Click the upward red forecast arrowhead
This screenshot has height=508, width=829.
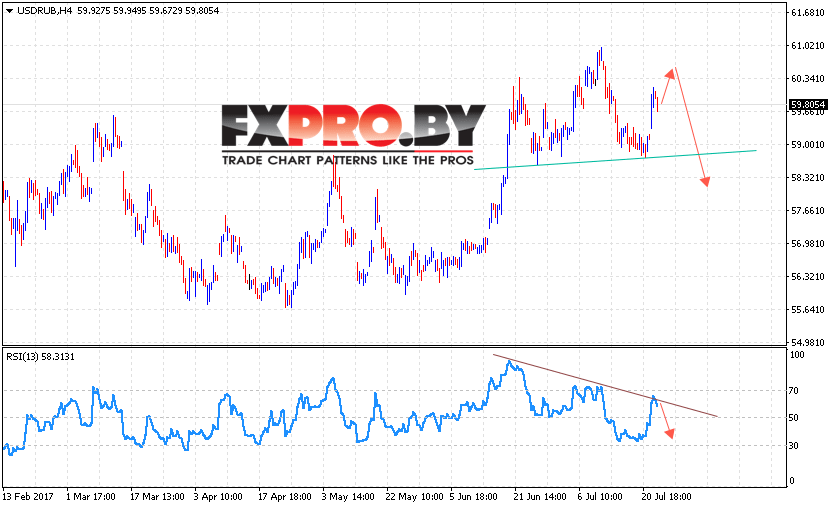tap(670, 73)
